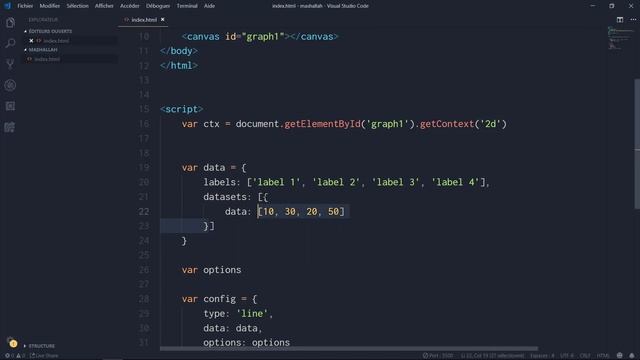Collapse the MASHALLAH folder section
640x360 pixels.
point(41,50)
